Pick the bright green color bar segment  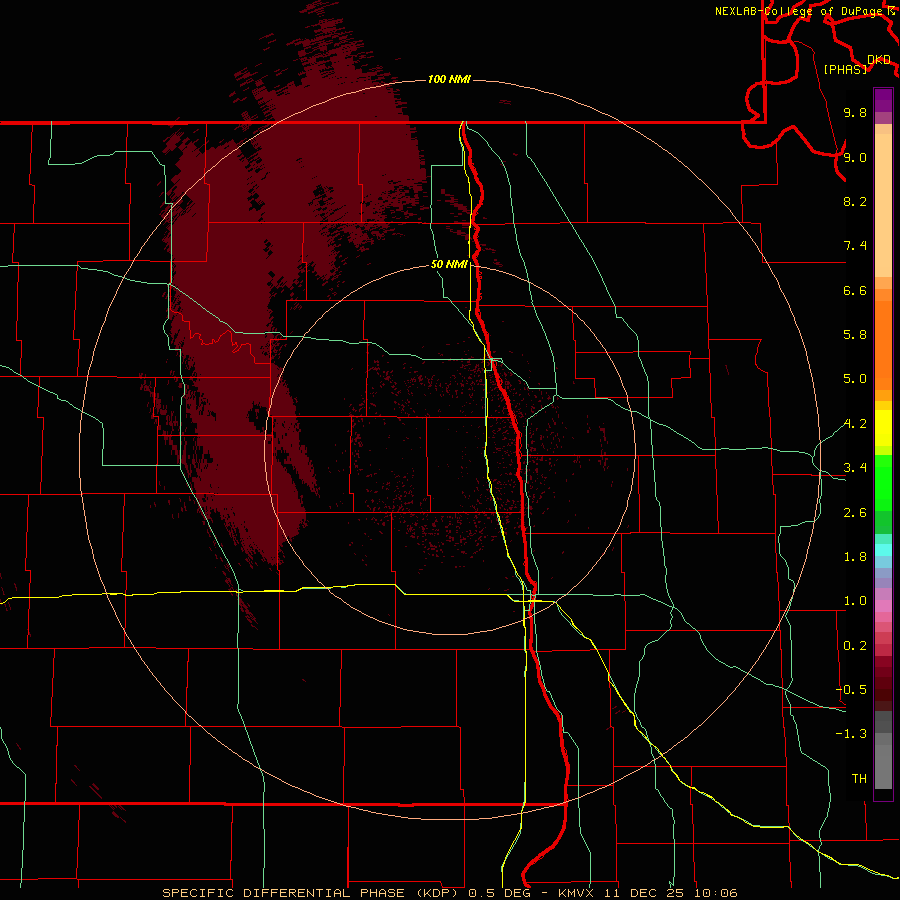coord(883,482)
